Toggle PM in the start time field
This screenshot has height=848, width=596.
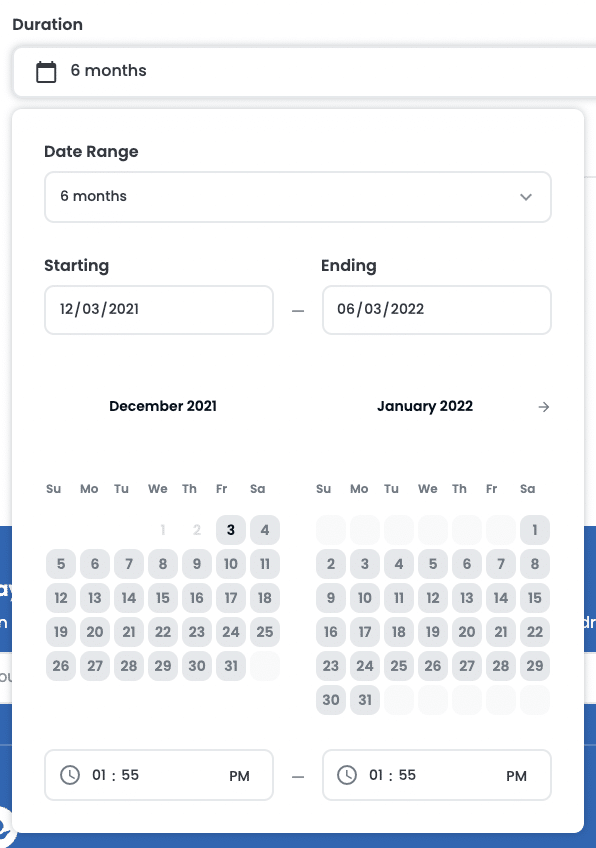pyautogui.click(x=239, y=776)
